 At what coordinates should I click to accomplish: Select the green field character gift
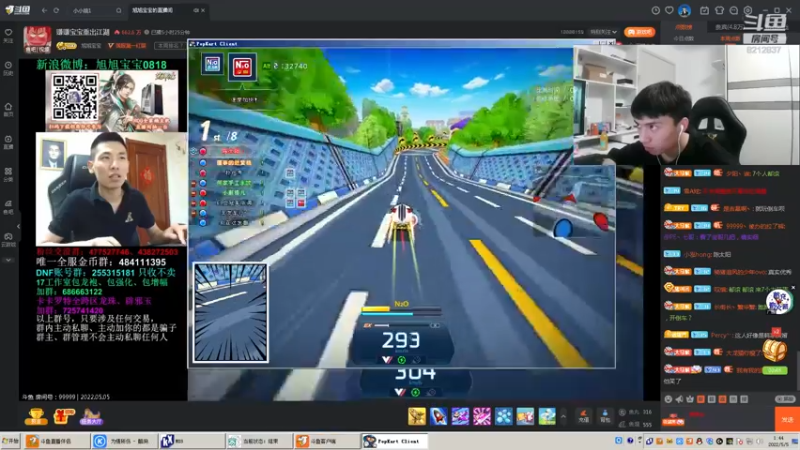coord(547,416)
